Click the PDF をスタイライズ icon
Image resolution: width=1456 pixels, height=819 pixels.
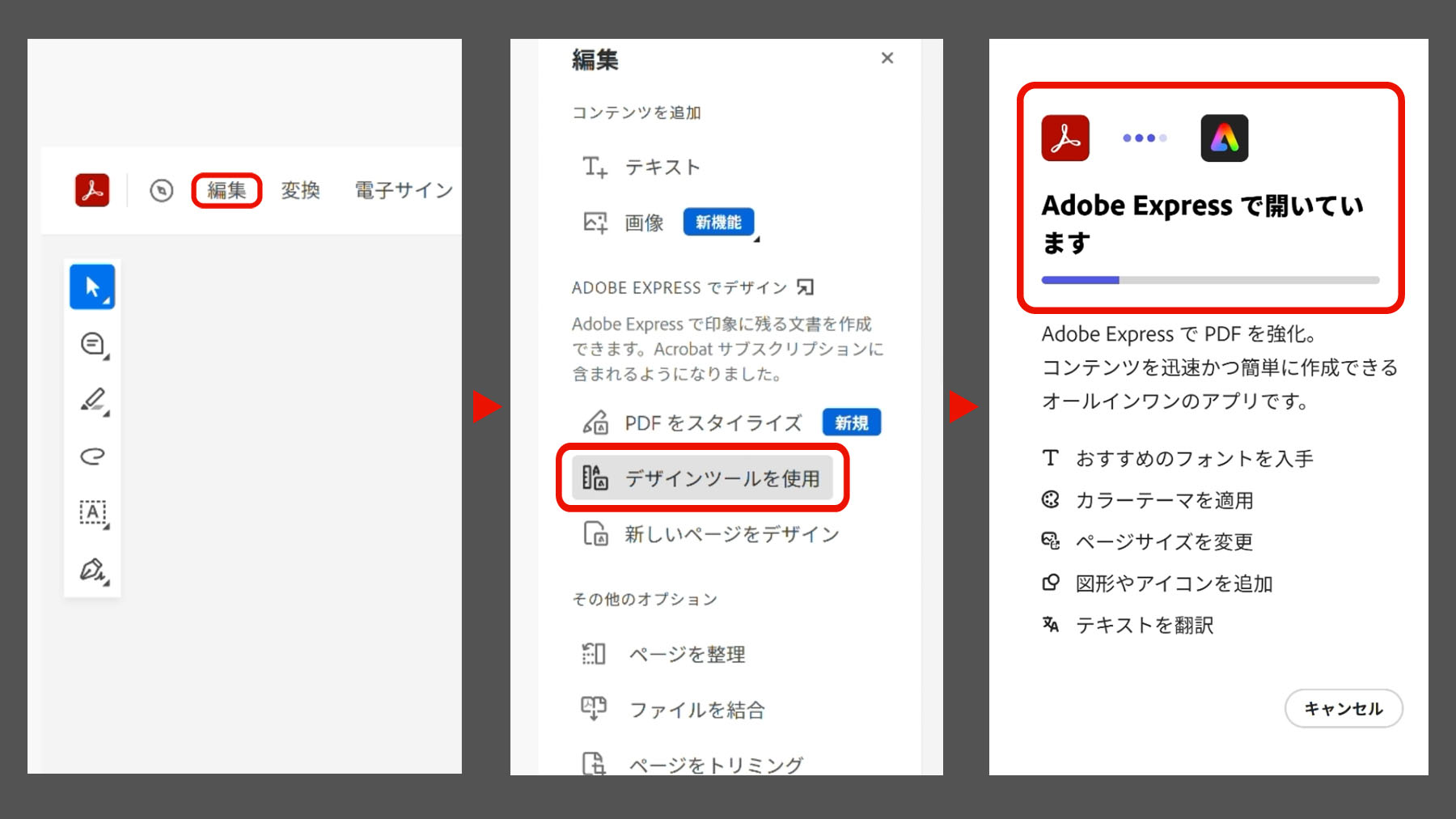(595, 422)
